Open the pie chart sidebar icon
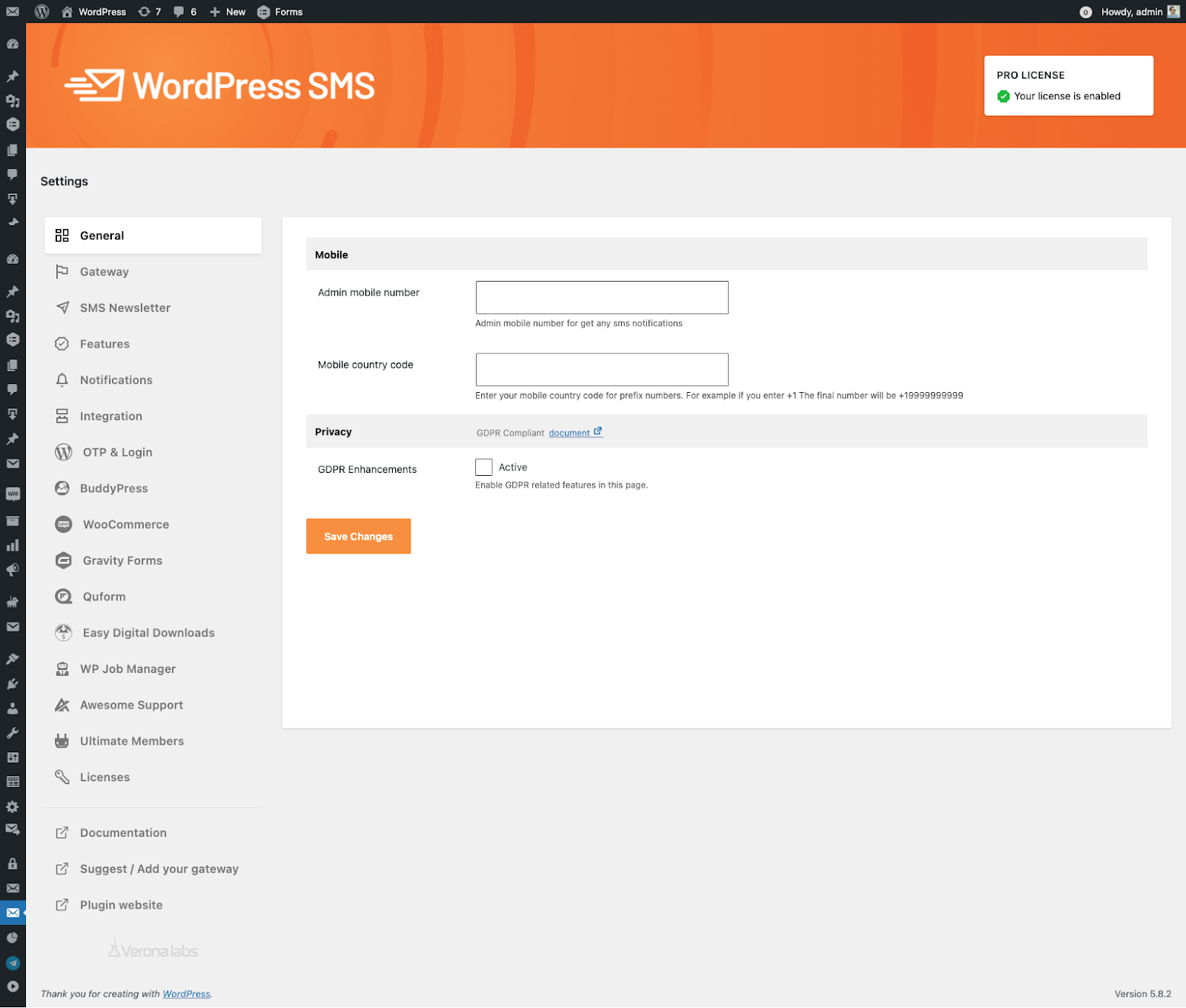The width and height of the screenshot is (1186, 1008). [x=13, y=938]
